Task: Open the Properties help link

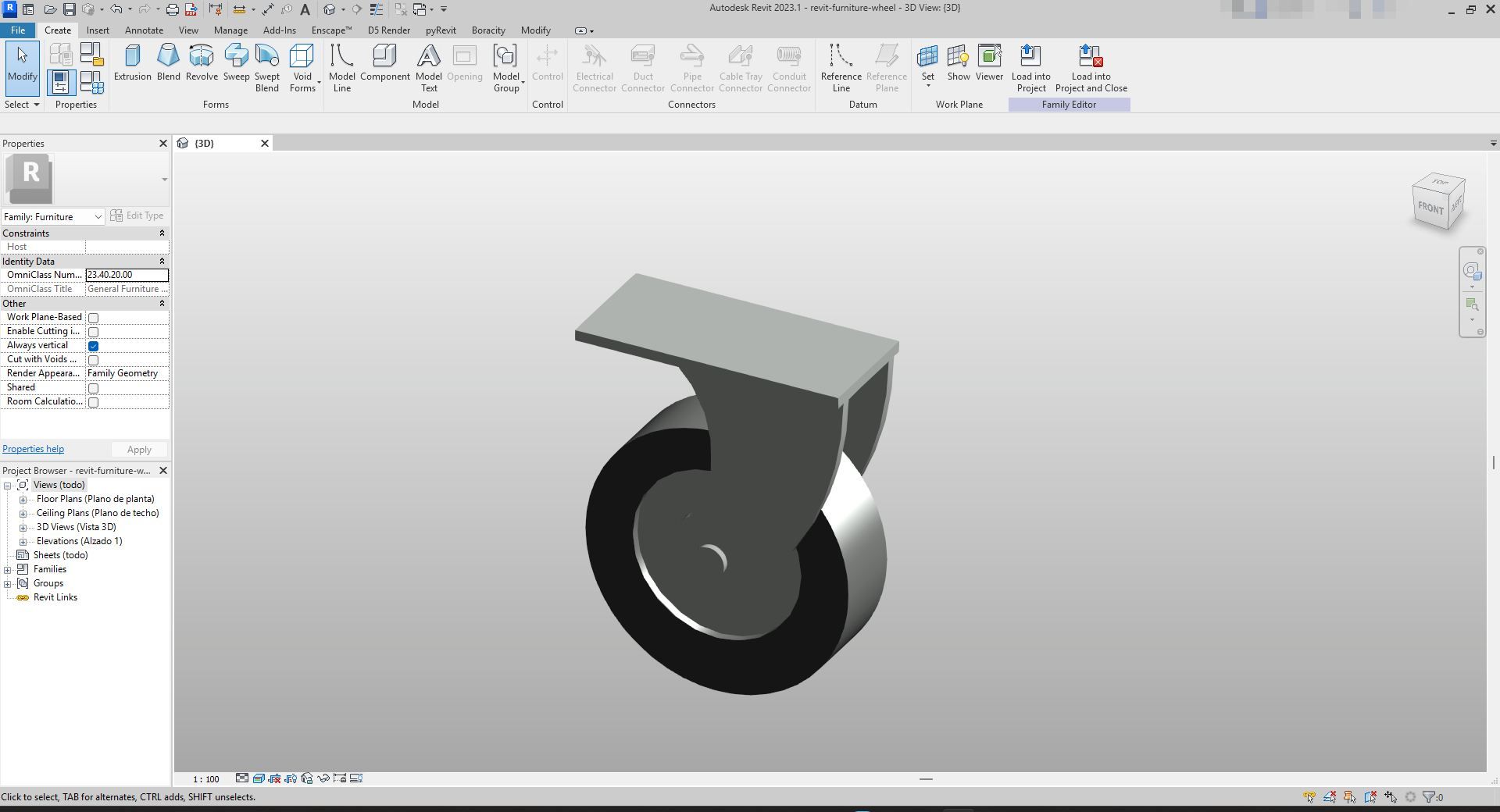Action: click(x=33, y=449)
